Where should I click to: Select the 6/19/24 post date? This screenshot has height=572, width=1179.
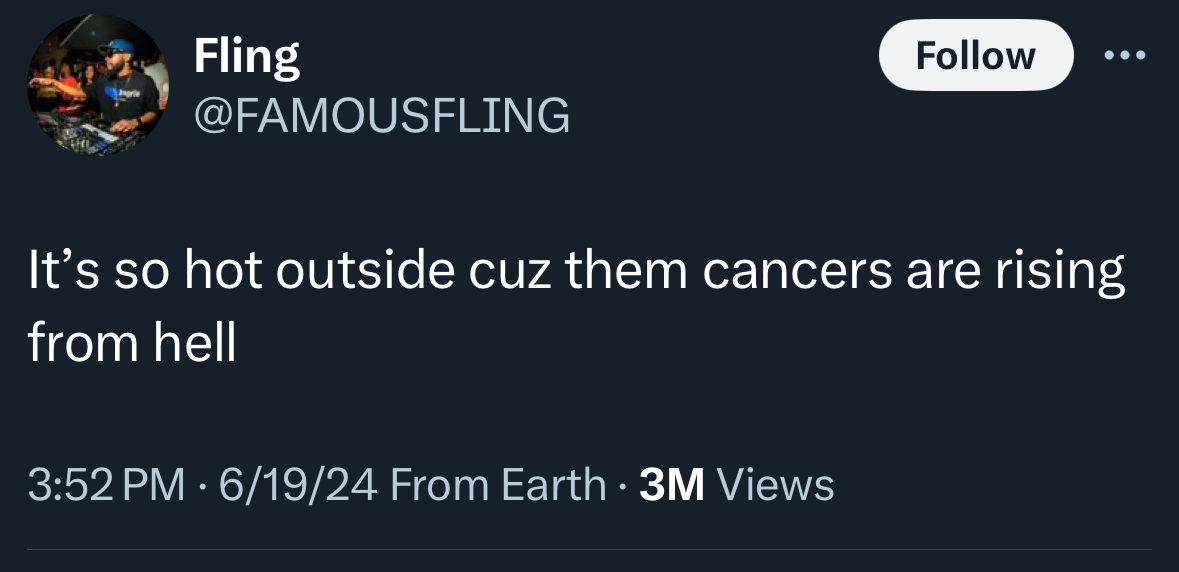click(297, 485)
